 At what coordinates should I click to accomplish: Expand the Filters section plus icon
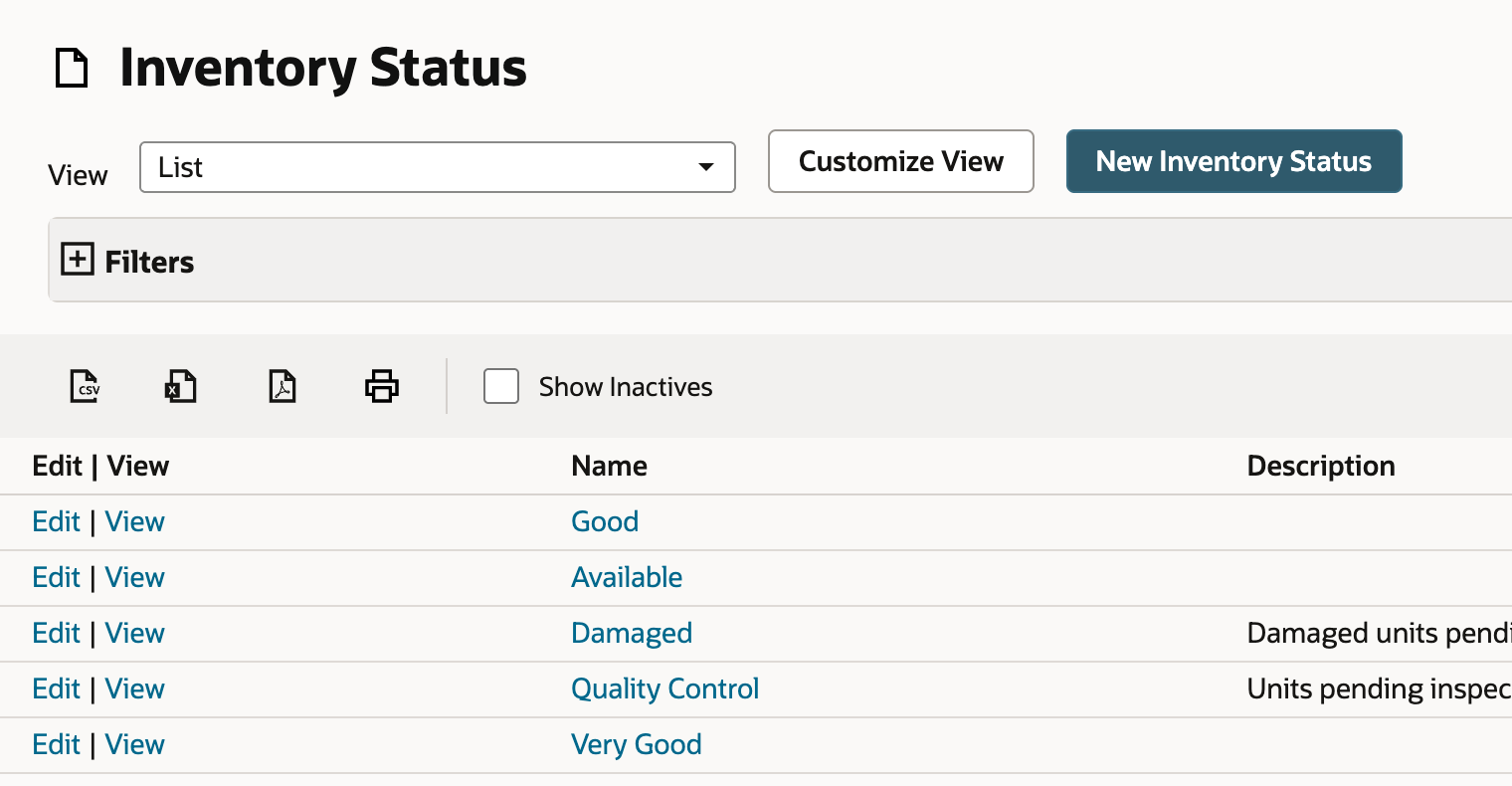tap(78, 260)
